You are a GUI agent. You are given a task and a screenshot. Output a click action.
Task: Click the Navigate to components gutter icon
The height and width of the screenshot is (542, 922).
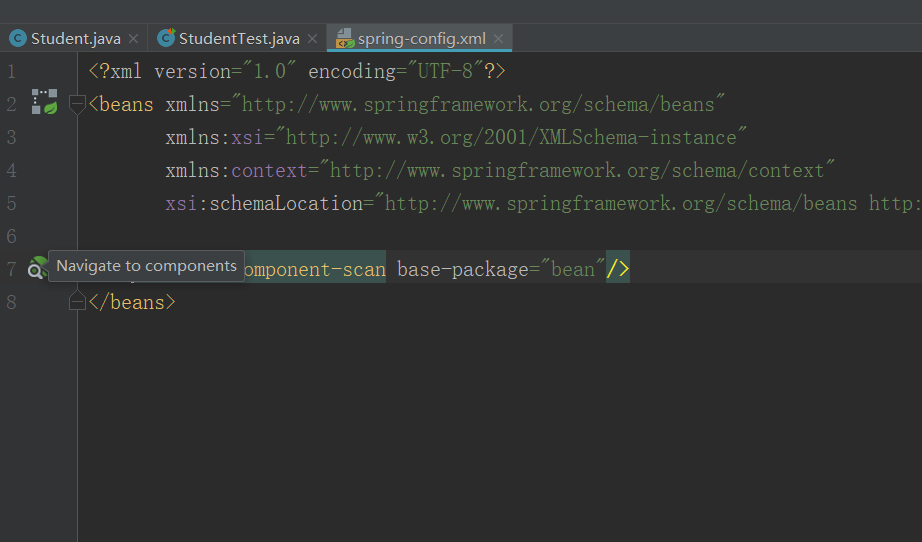point(37,267)
